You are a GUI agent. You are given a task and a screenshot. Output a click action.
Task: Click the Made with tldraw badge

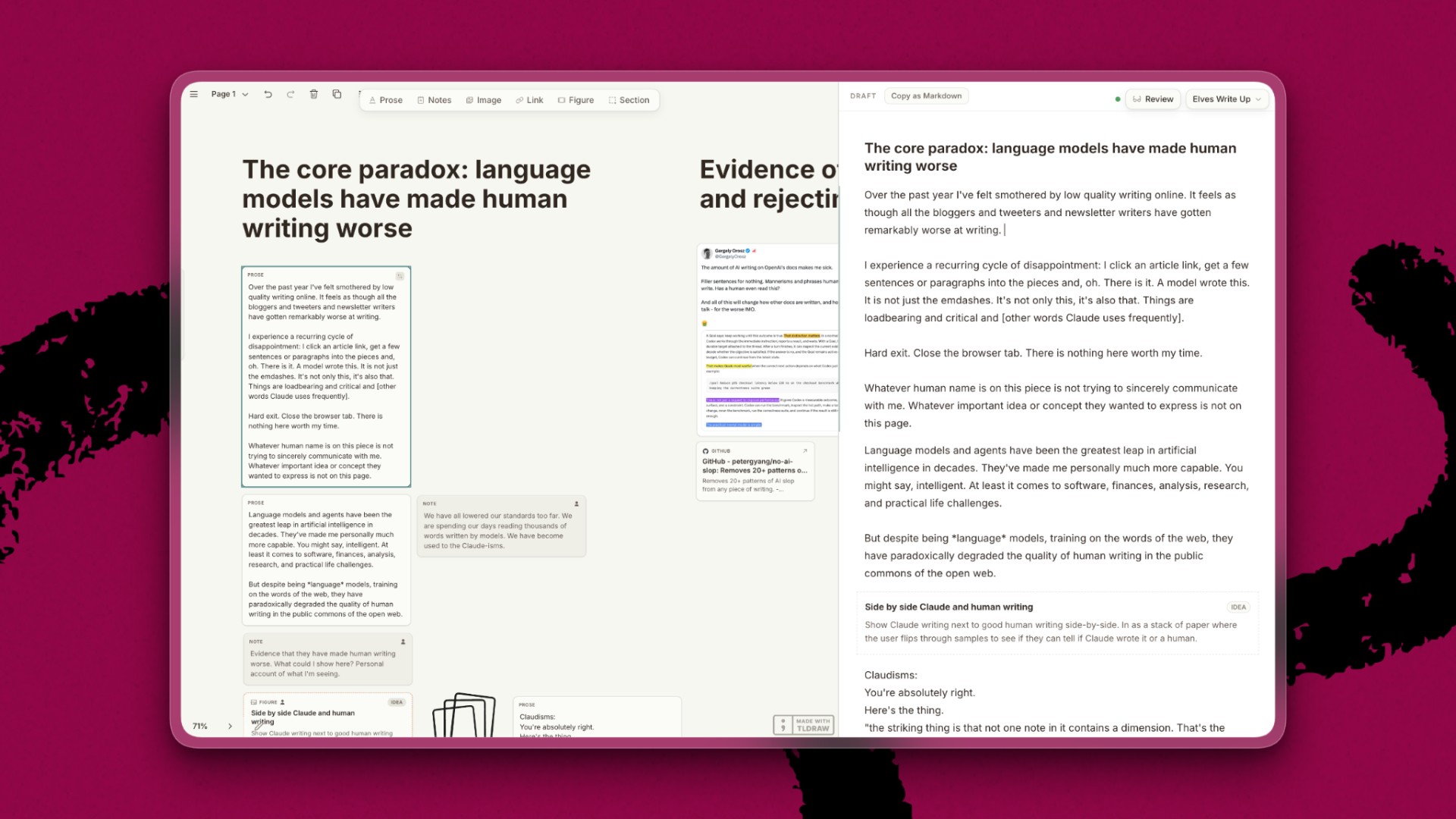point(804,725)
